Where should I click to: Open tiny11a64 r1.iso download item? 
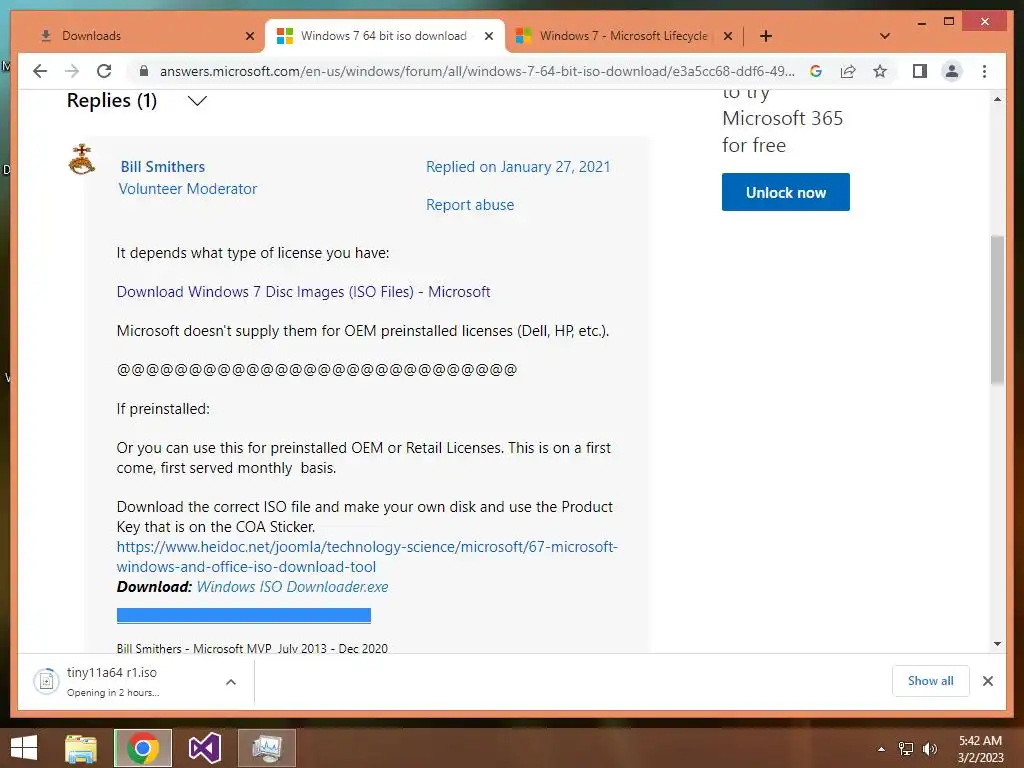[x=124, y=681]
